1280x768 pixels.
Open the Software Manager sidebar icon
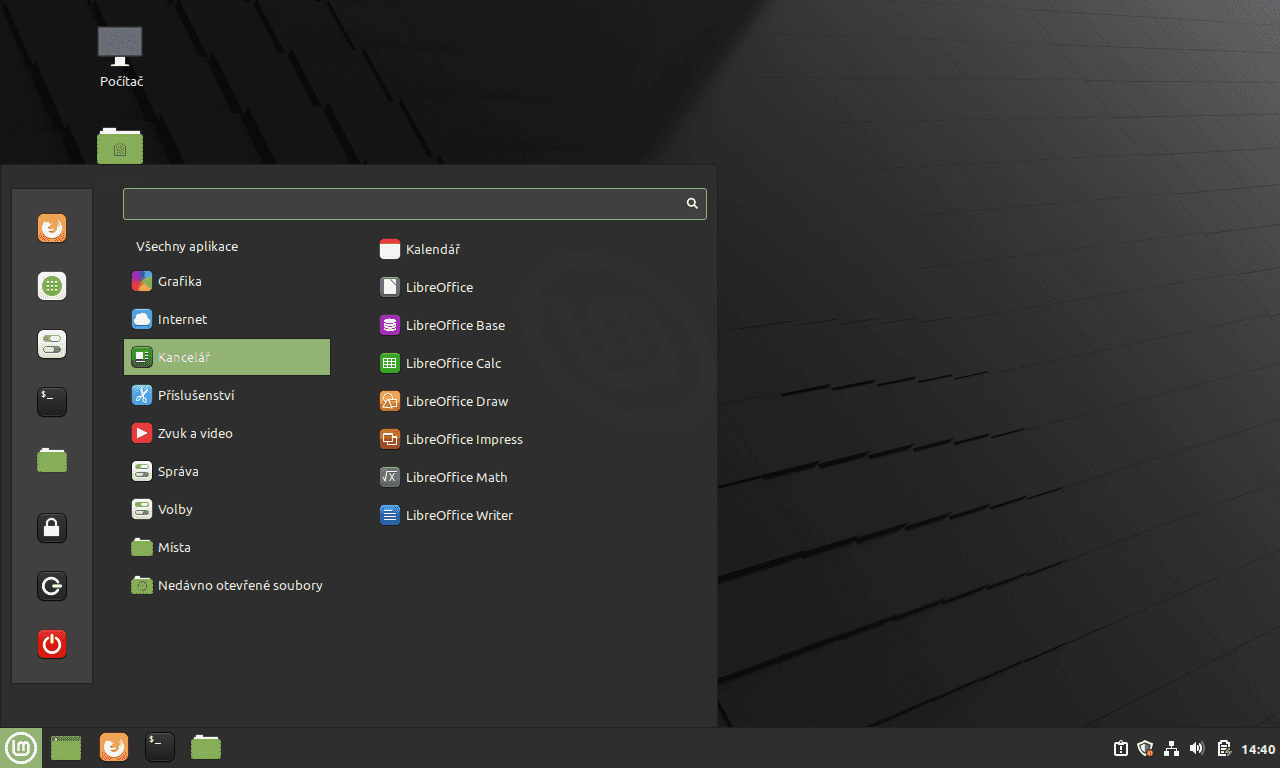click(x=51, y=285)
